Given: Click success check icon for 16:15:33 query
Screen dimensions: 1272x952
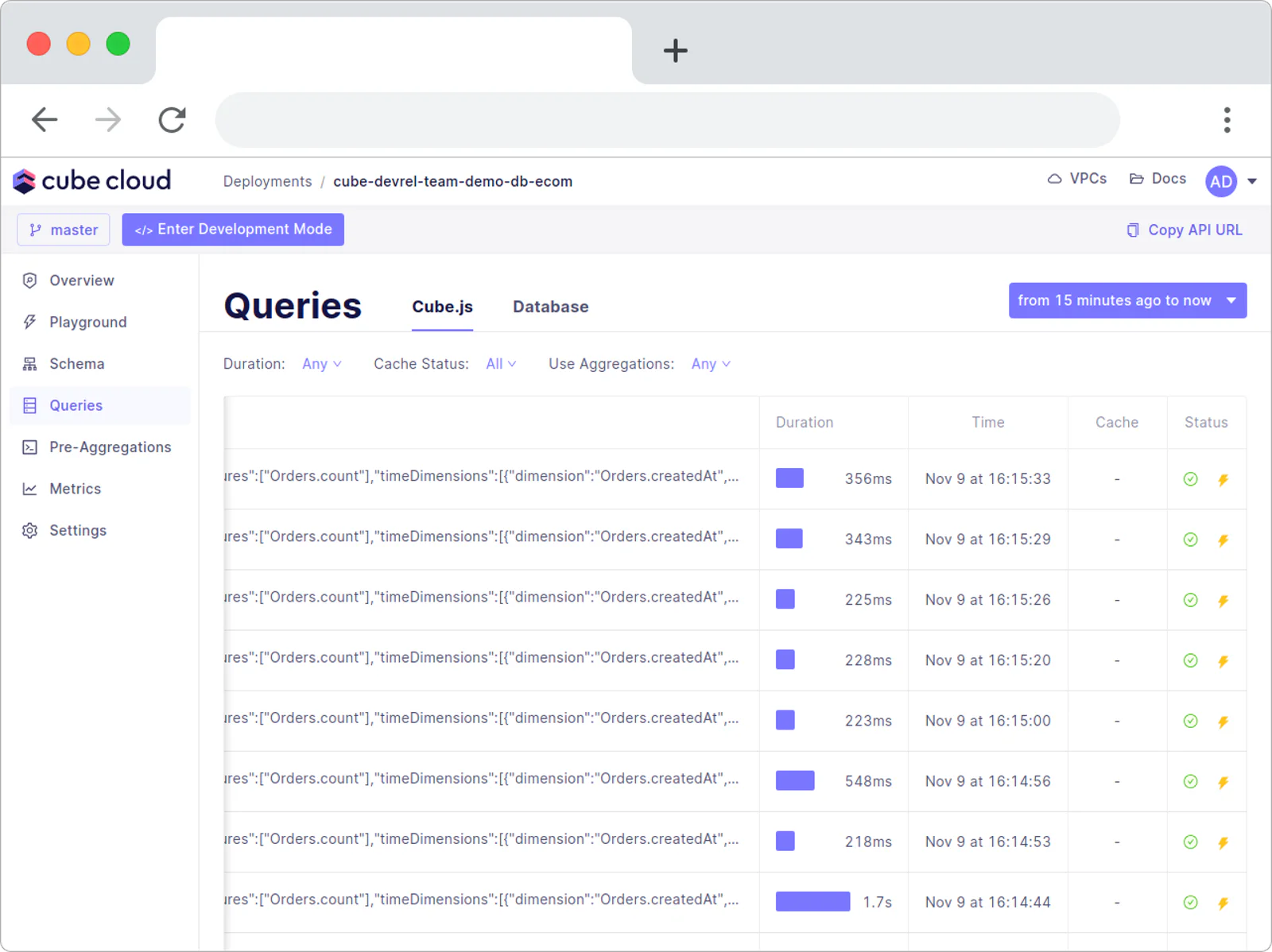Looking at the screenshot, I should click(1190, 479).
